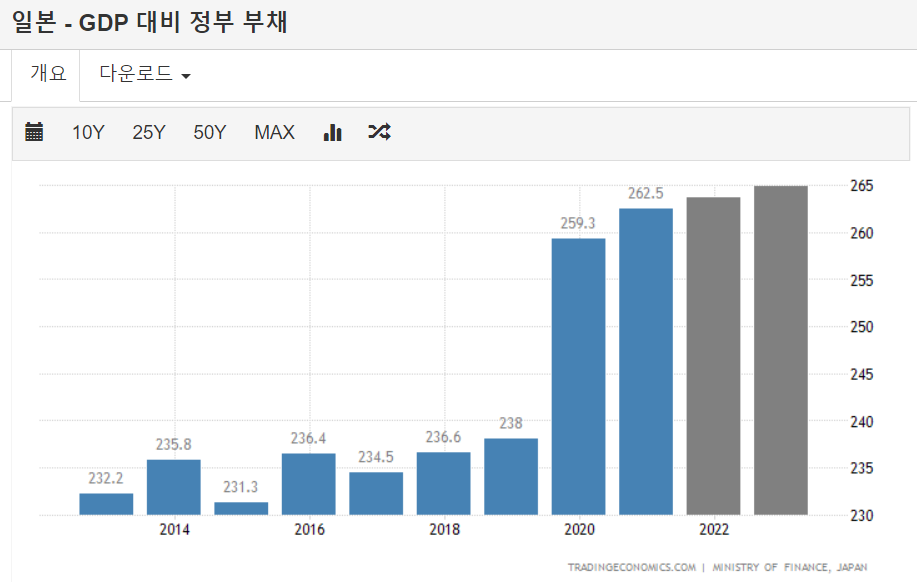Select the 25Y time range
Image resolution: width=917 pixels, height=582 pixels.
[149, 132]
